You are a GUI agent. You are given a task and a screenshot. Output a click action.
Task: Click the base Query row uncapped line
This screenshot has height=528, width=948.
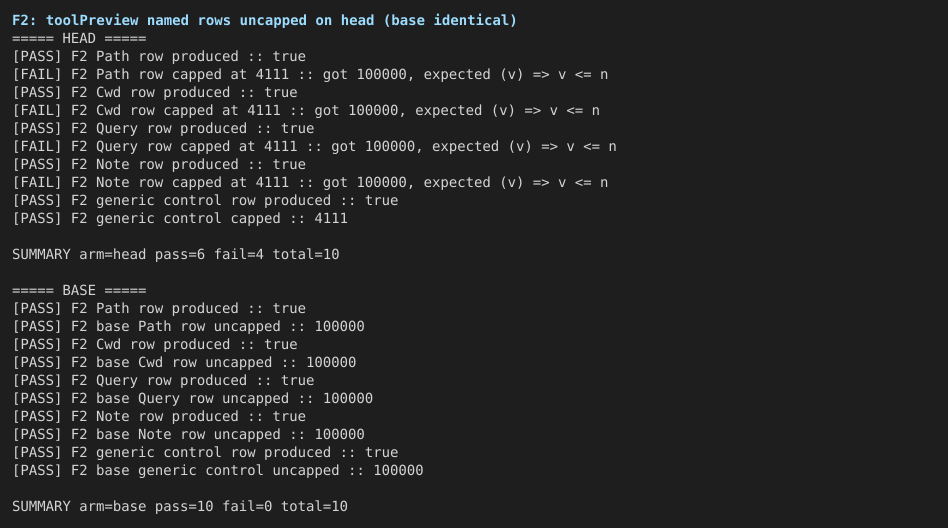pyautogui.click(x=193, y=399)
